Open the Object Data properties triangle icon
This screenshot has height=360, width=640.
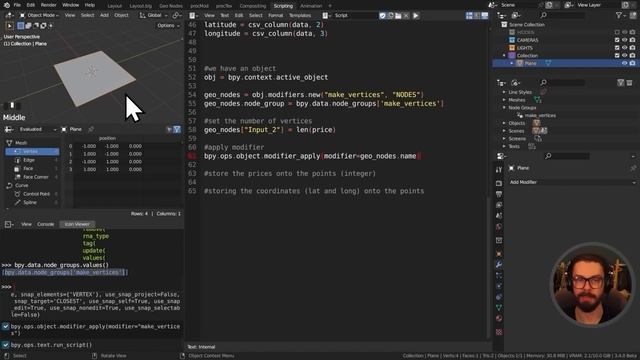499,308
